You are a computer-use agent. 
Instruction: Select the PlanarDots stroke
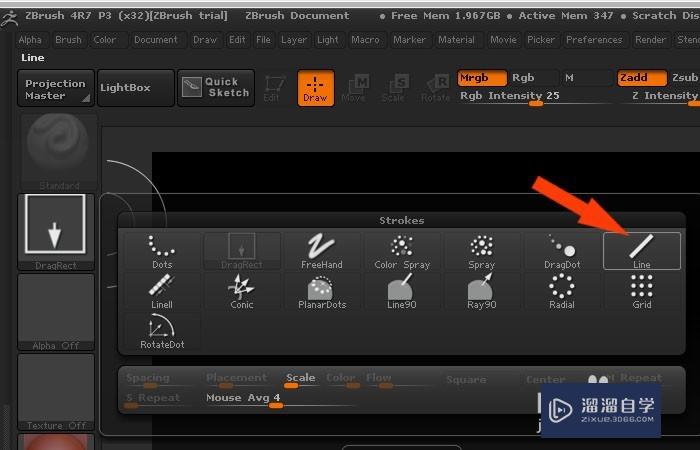[322, 291]
